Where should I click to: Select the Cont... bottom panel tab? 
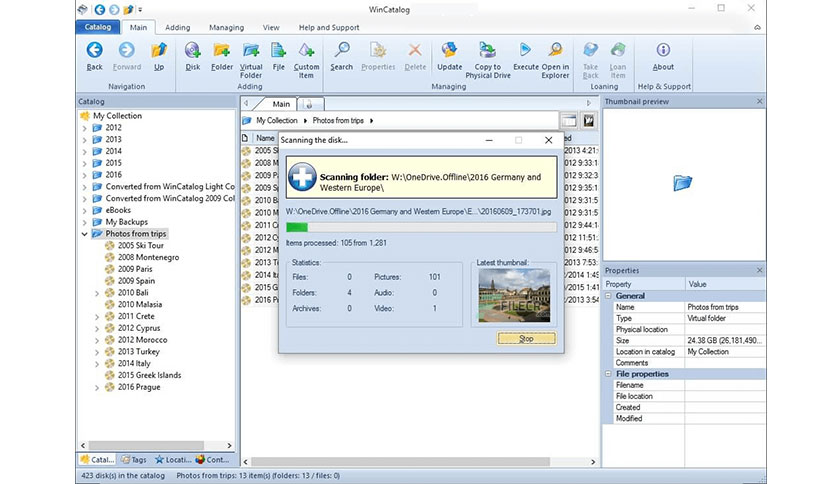point(212,459)
